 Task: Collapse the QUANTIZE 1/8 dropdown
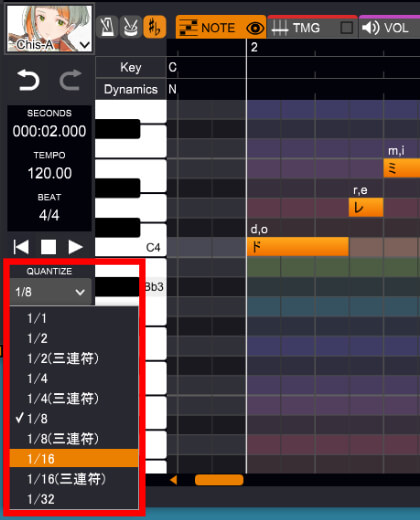click(50, 292)
